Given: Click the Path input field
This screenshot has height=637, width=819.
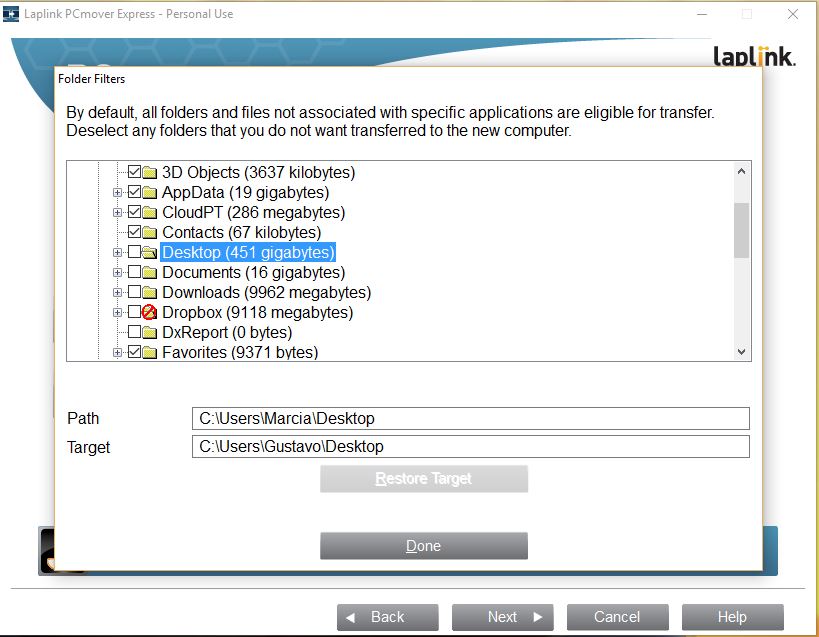Looking at the screenshot, I should pyautogui.click(x=471, y=418).
